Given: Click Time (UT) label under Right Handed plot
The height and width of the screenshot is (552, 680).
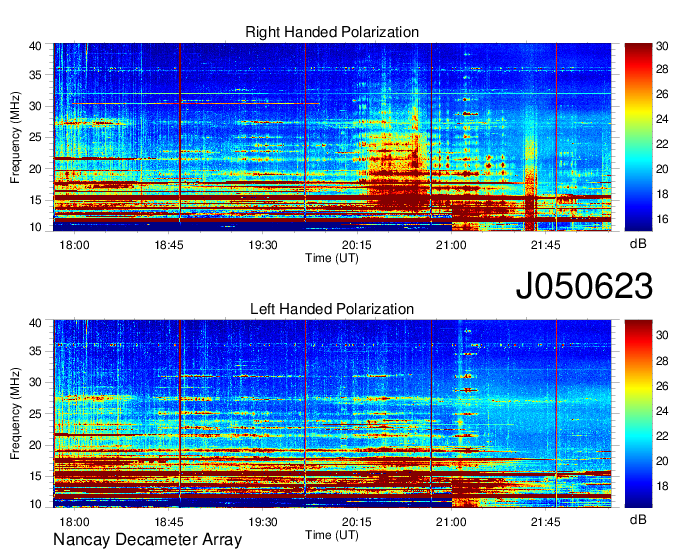Looking at the screenshot, I should [x=332, y=258].
